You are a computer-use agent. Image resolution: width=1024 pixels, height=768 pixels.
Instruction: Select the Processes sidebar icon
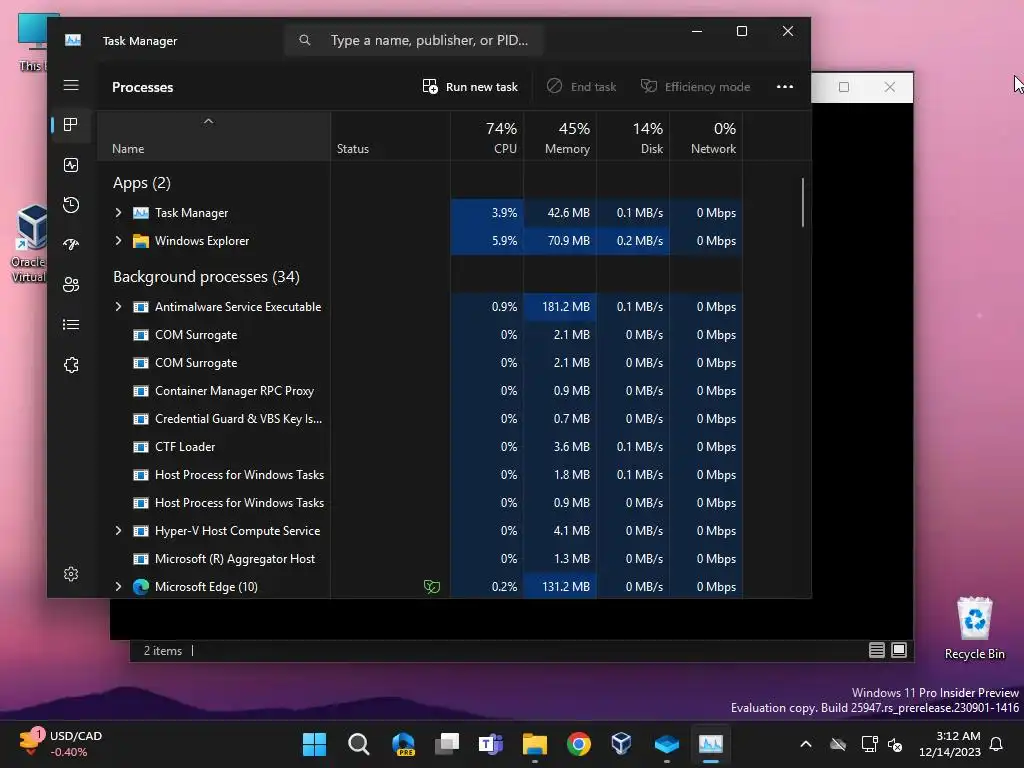[71, 125]
